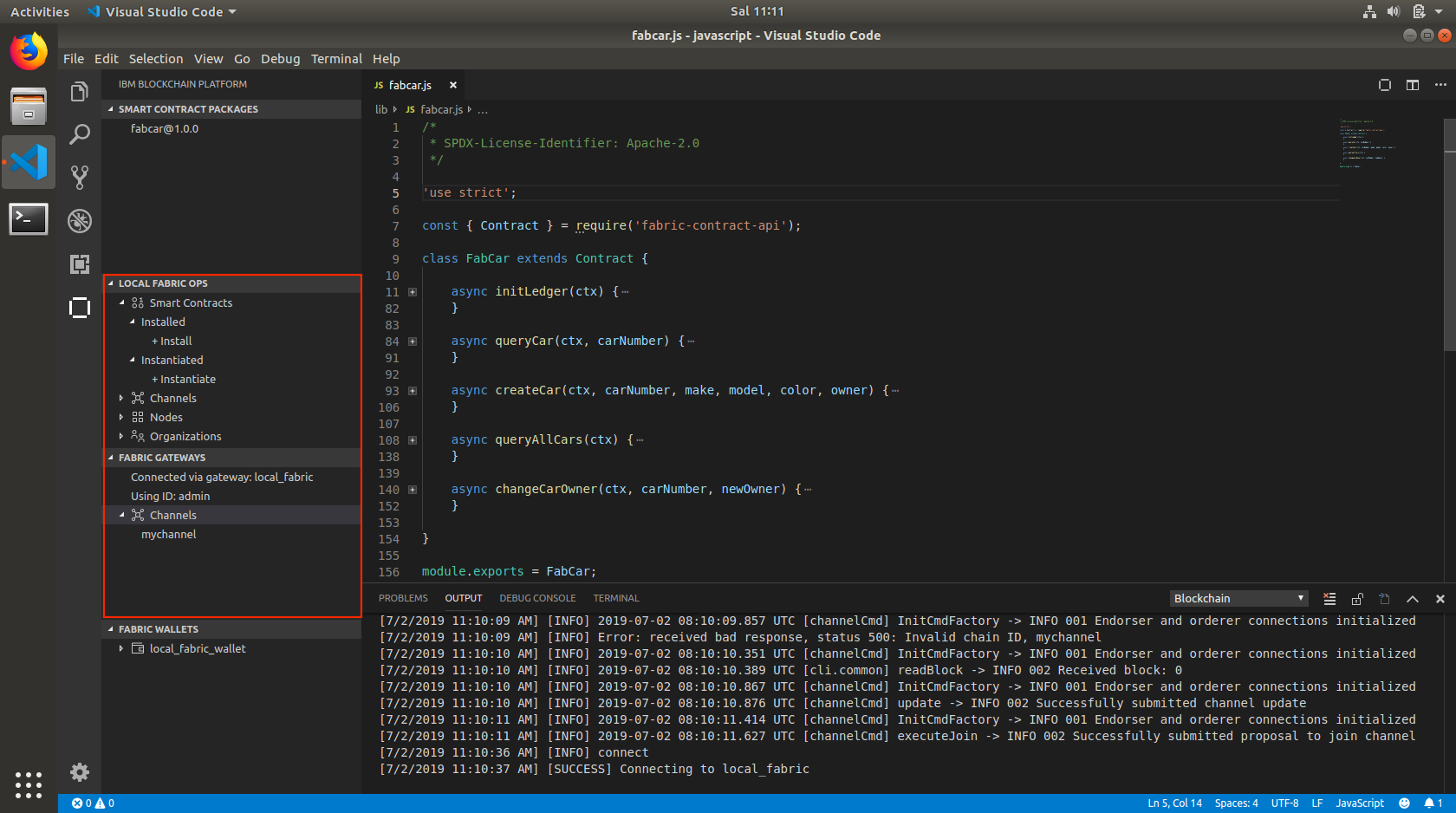Viewport: 1456px width, 813px height.
Task: Launch Firefox from the Ubuntu dock
Action: point(29,51)
